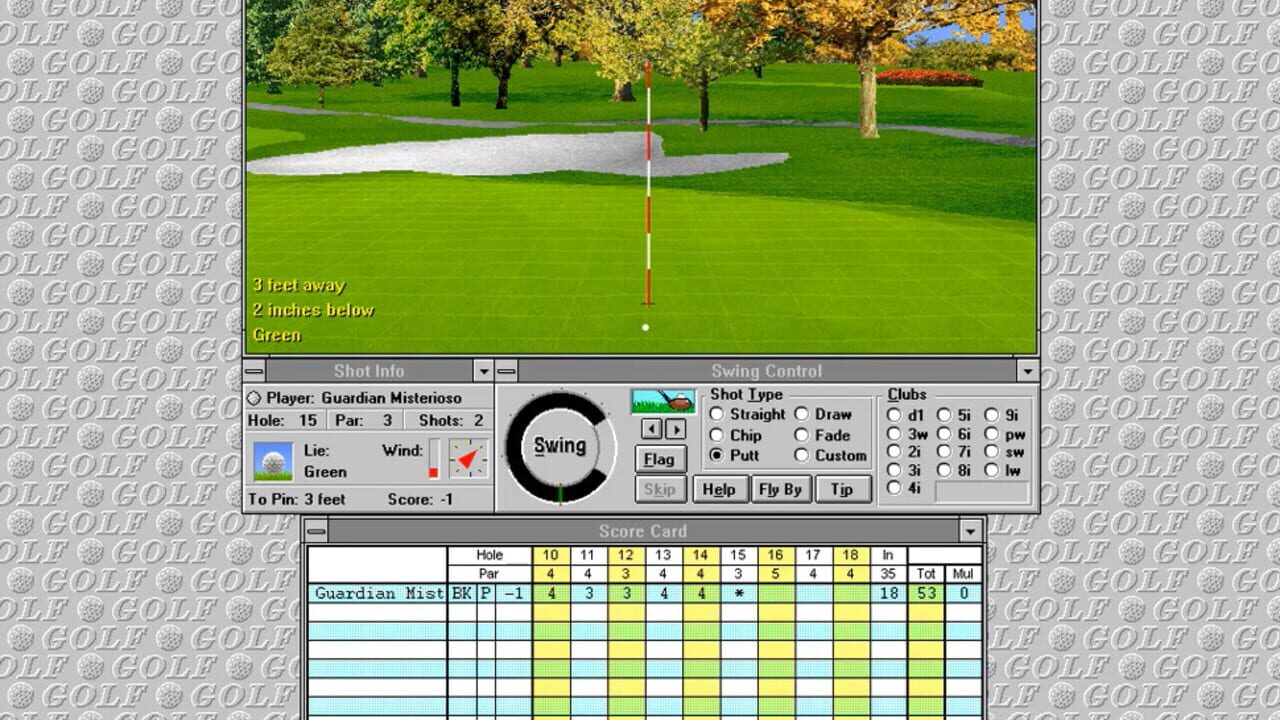1280x720 pixels.
Task: Click the hole 10 header cell
Action: tap(551, 555)
